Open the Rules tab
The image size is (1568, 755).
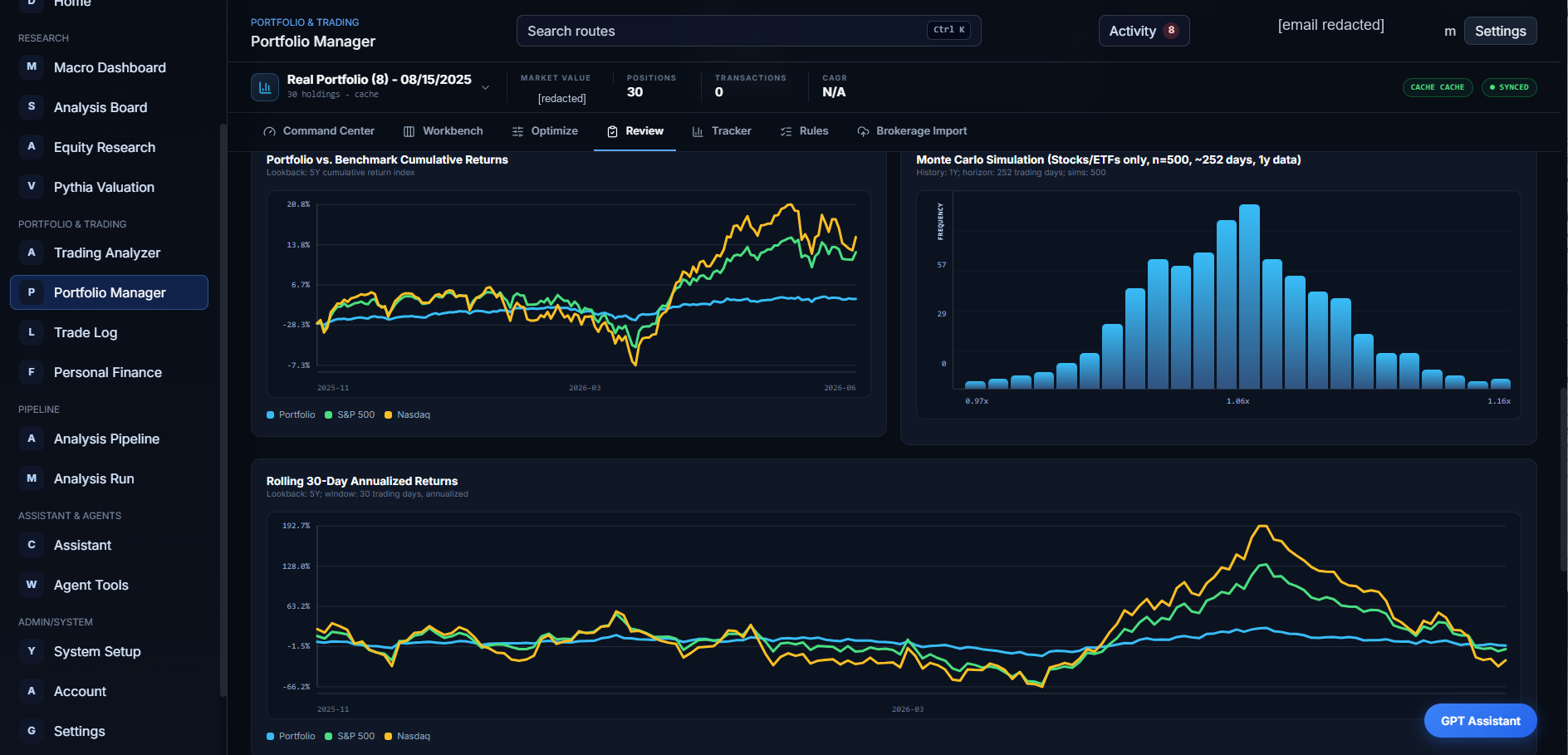point(804,131)
